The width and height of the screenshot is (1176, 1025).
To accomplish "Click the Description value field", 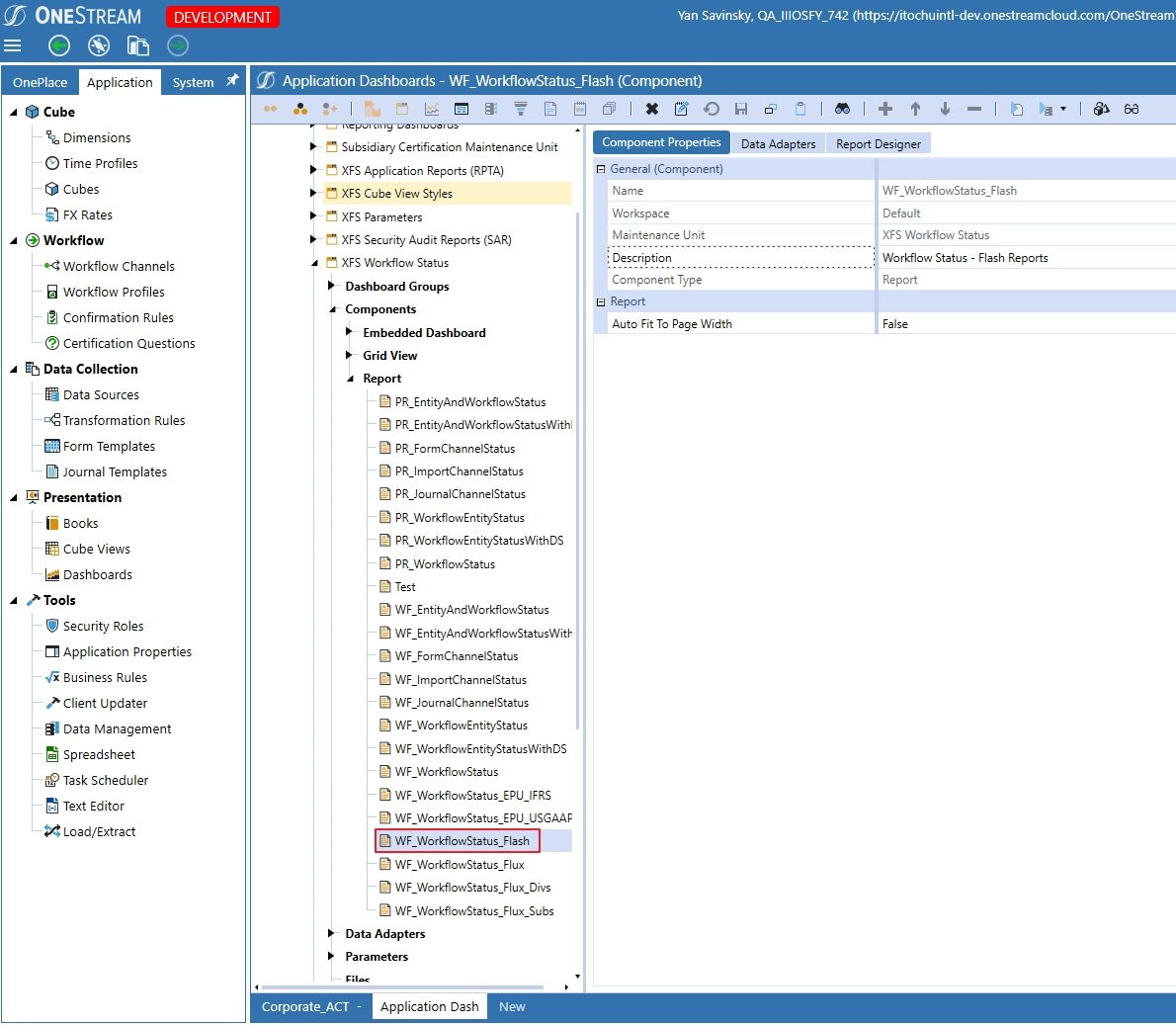I will [x=1025, y=258].
